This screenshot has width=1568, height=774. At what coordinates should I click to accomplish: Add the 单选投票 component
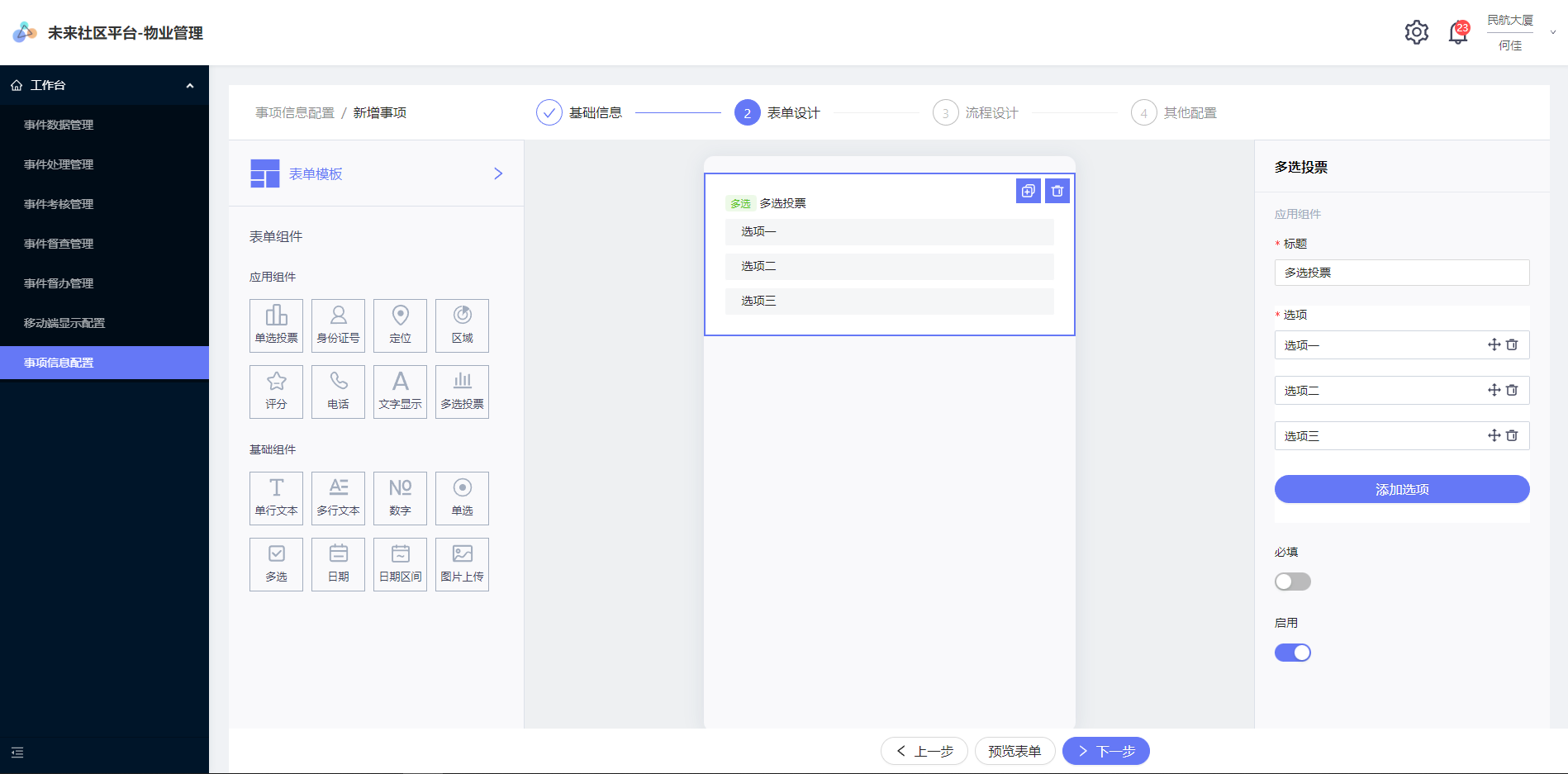coord(276,325)
